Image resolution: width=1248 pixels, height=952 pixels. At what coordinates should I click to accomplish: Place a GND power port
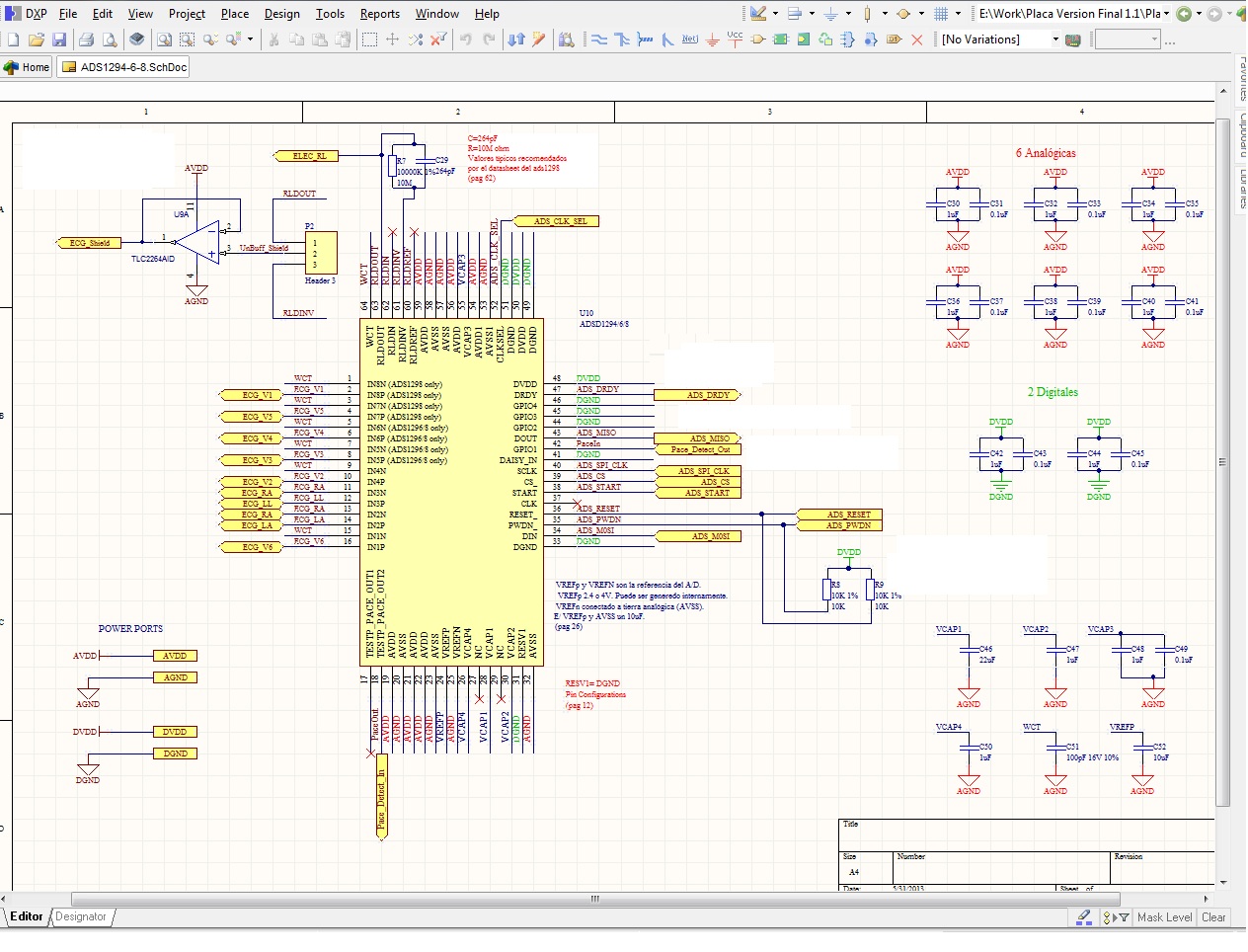(x=713, y=40)
